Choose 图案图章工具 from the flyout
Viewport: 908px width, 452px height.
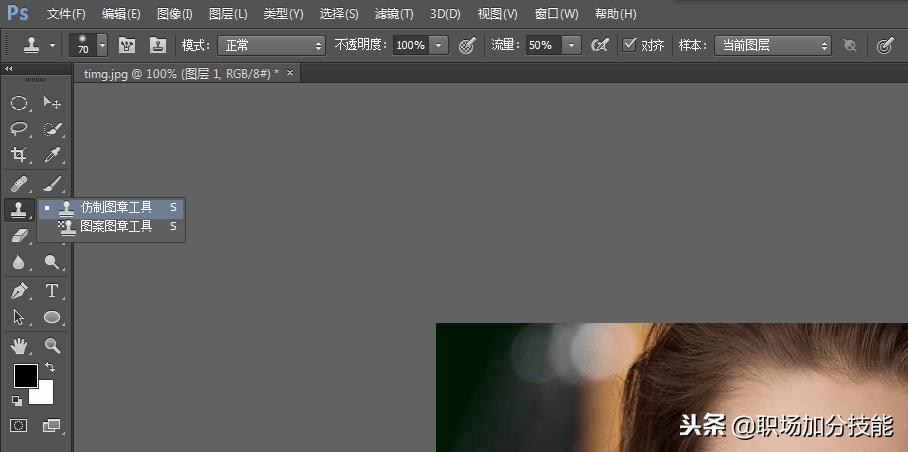point(111,226)
